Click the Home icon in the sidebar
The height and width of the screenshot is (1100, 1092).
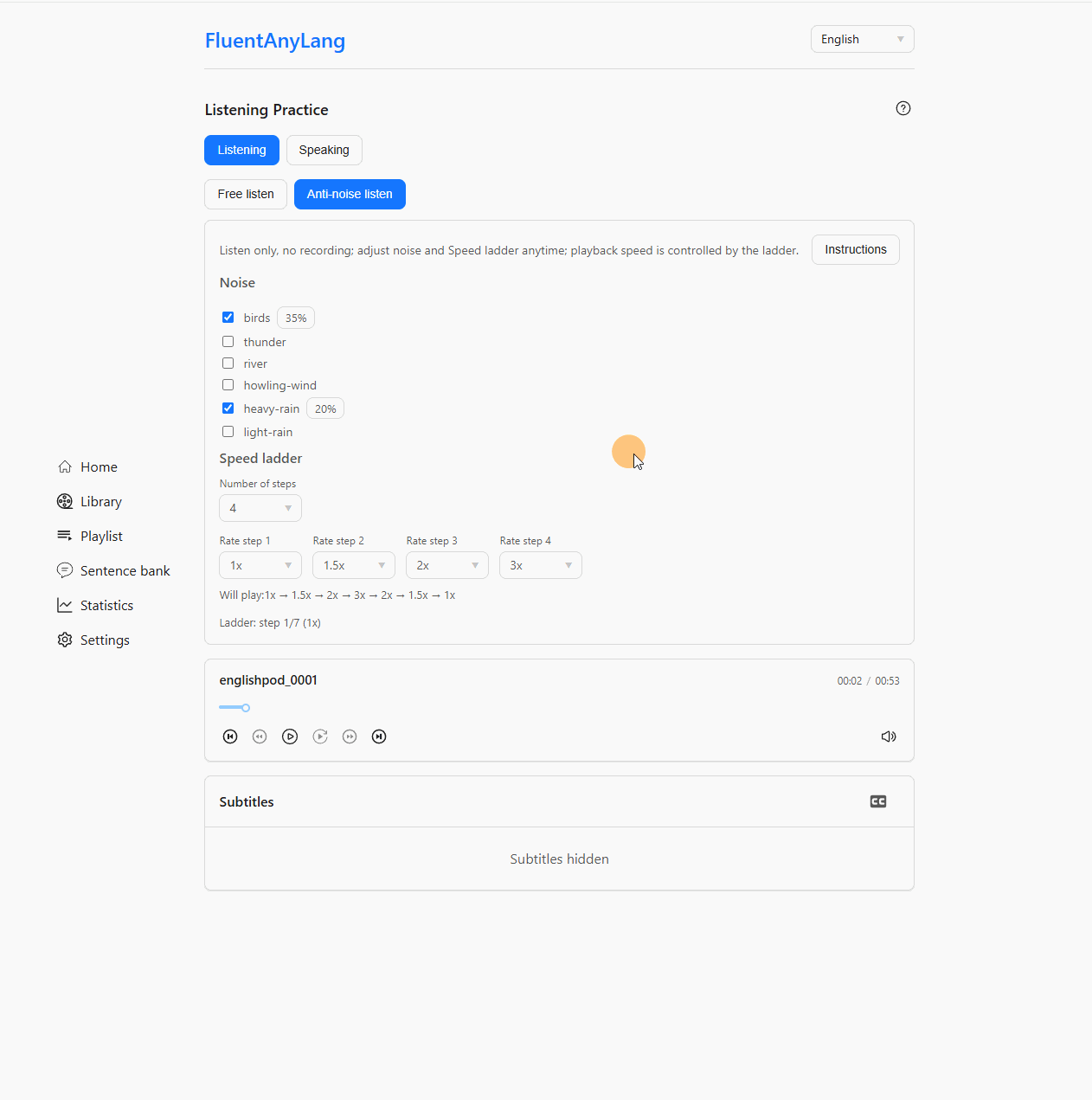click(x=65, y=466)
